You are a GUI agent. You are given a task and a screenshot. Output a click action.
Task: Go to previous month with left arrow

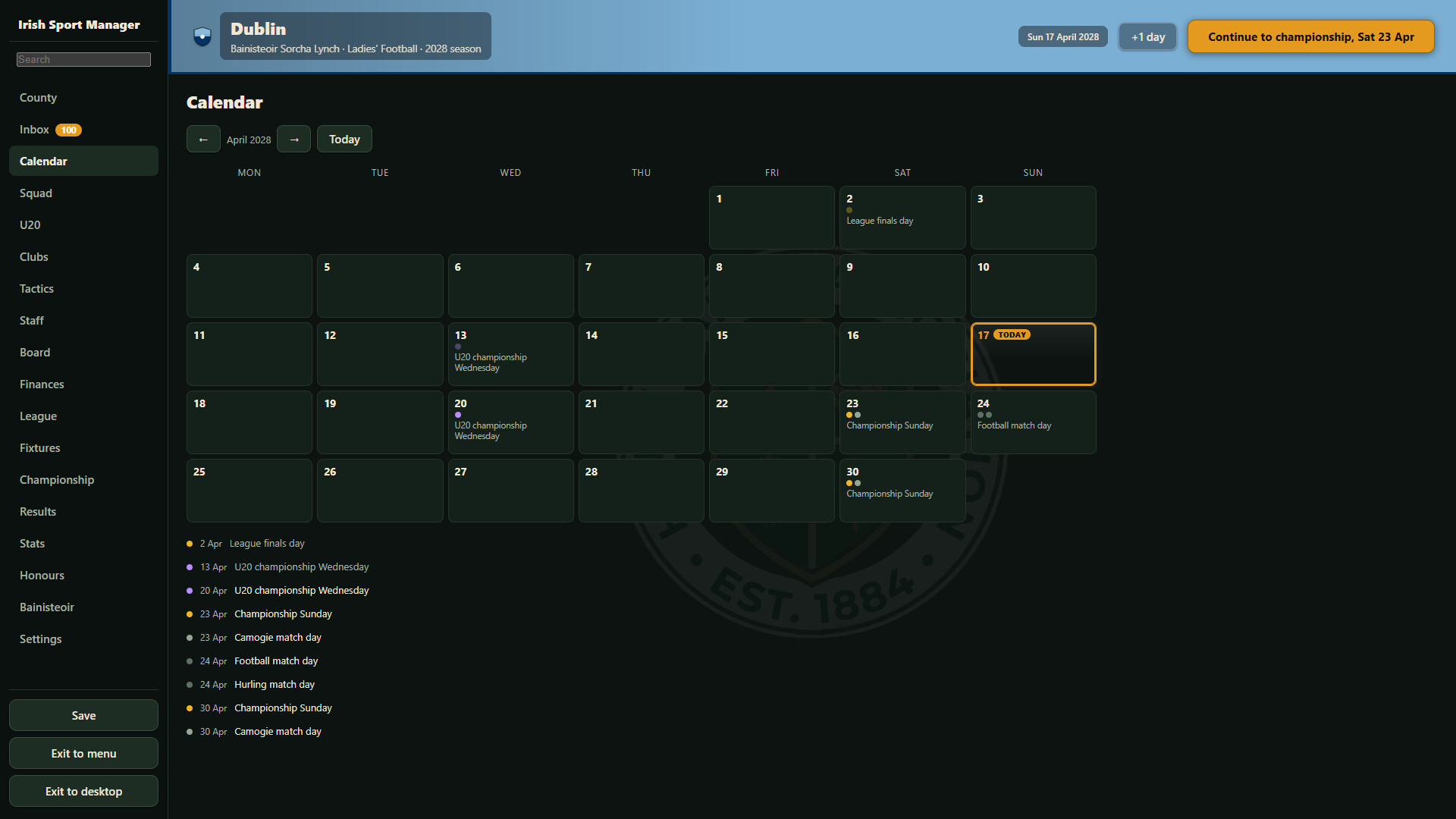[x=203, y=139]
